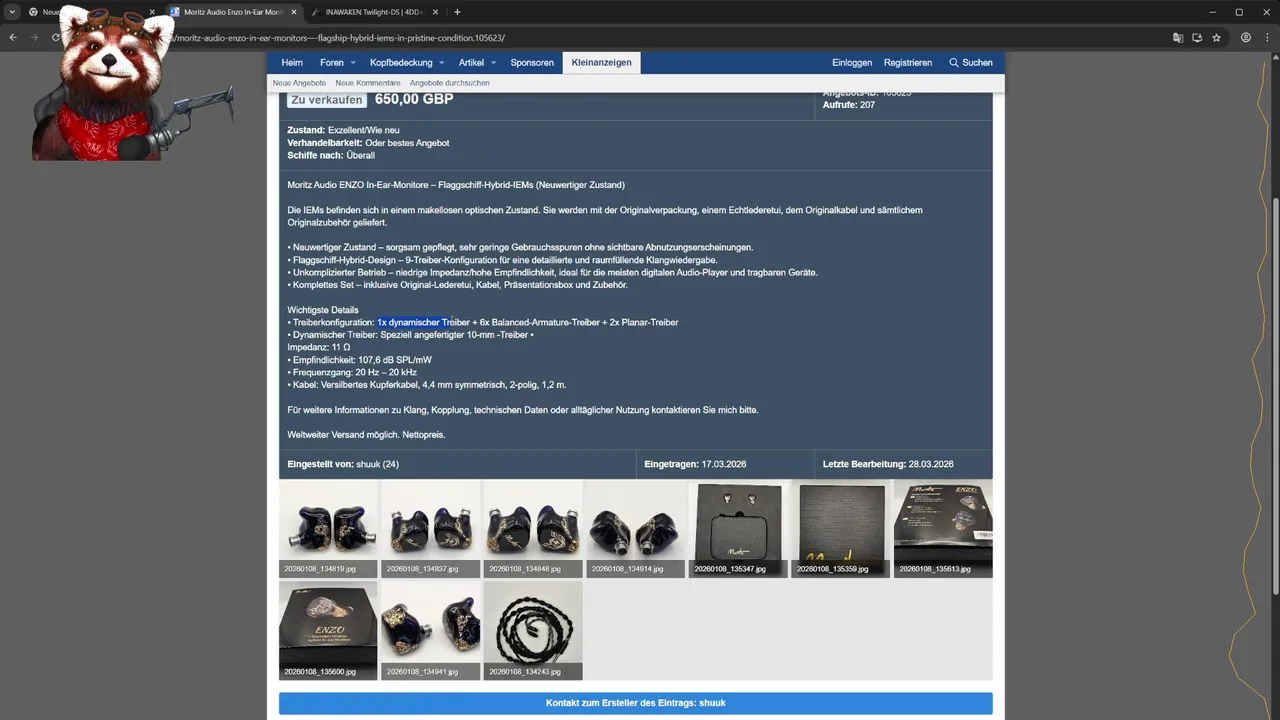Click the Zu verkaufen label
1280x720 pixels.
pos(327,99)
